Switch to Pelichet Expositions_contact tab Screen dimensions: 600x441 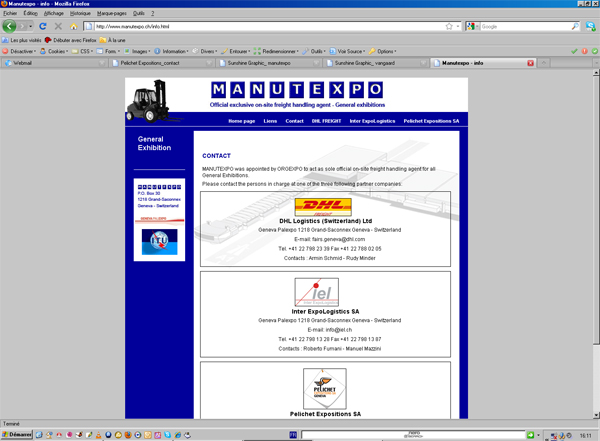point(161,63)
